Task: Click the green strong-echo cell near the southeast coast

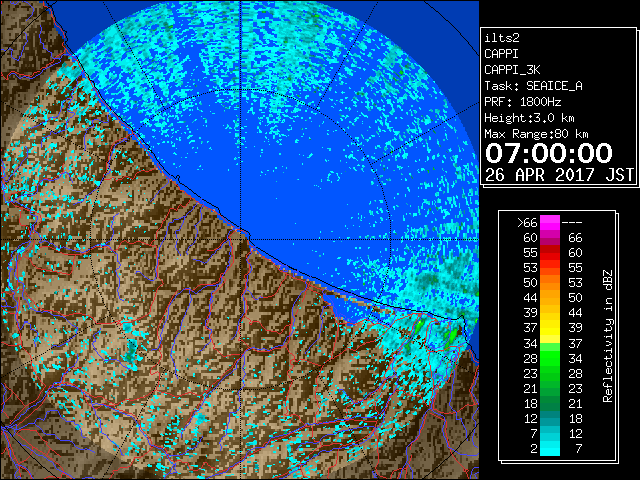Action: coord(451,337)
